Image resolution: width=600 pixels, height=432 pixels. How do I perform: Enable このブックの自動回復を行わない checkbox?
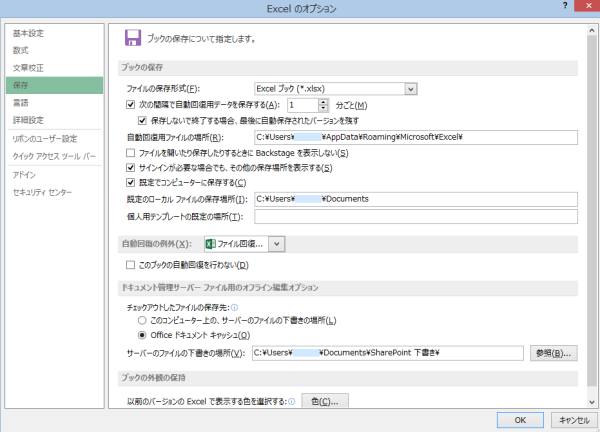[132, 265]
